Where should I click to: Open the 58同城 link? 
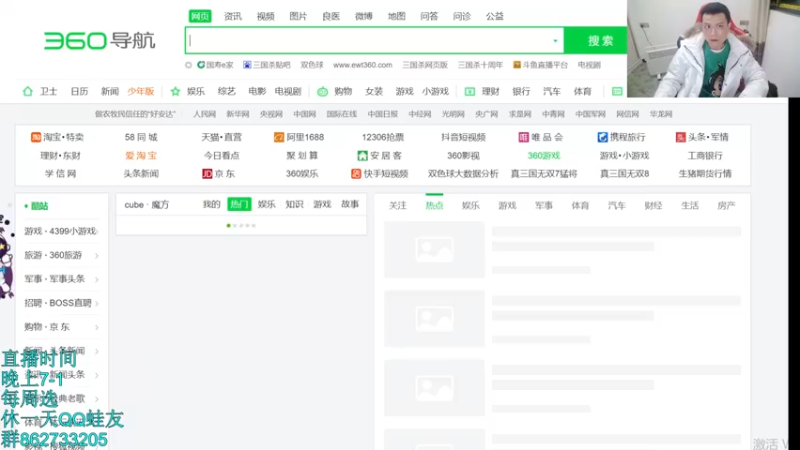[x=141, y=137]
